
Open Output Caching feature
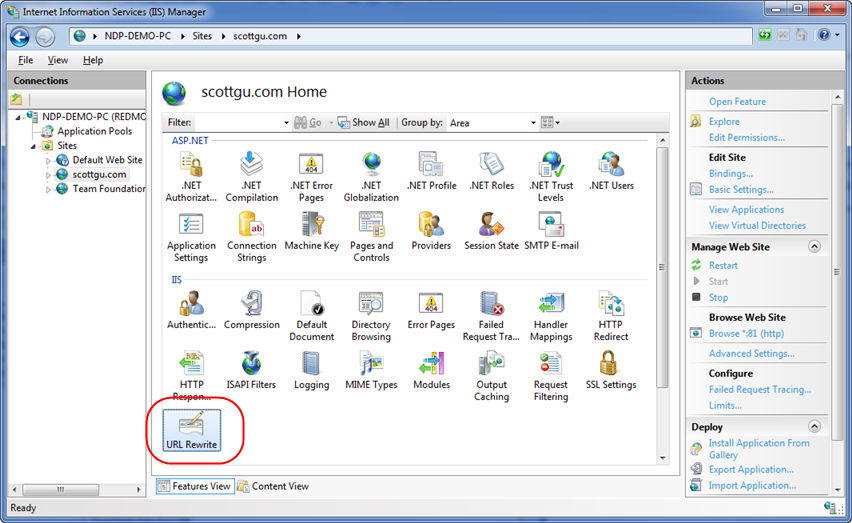point(491,376)
